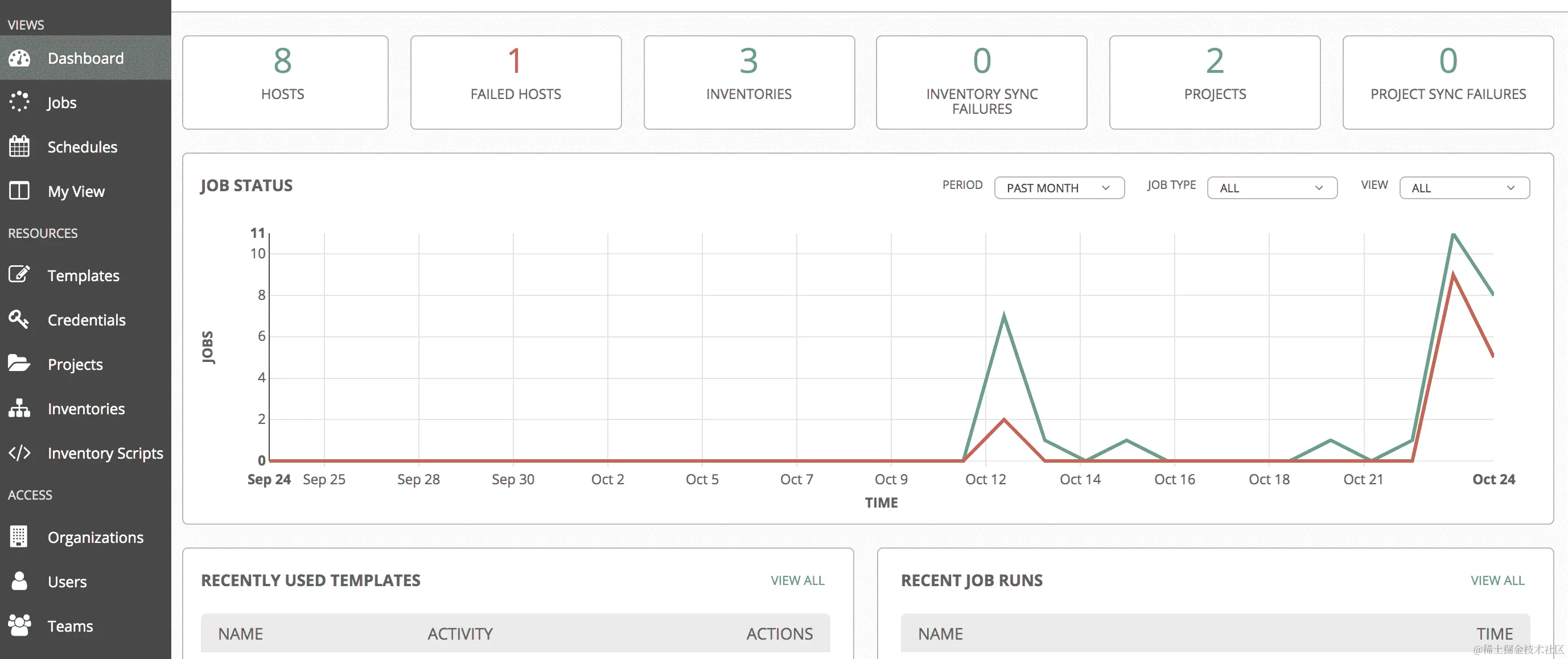Viewport: 1568px width, 659px height.
Task: Open the Inventories menu item
Action: (x=86, y=409)
